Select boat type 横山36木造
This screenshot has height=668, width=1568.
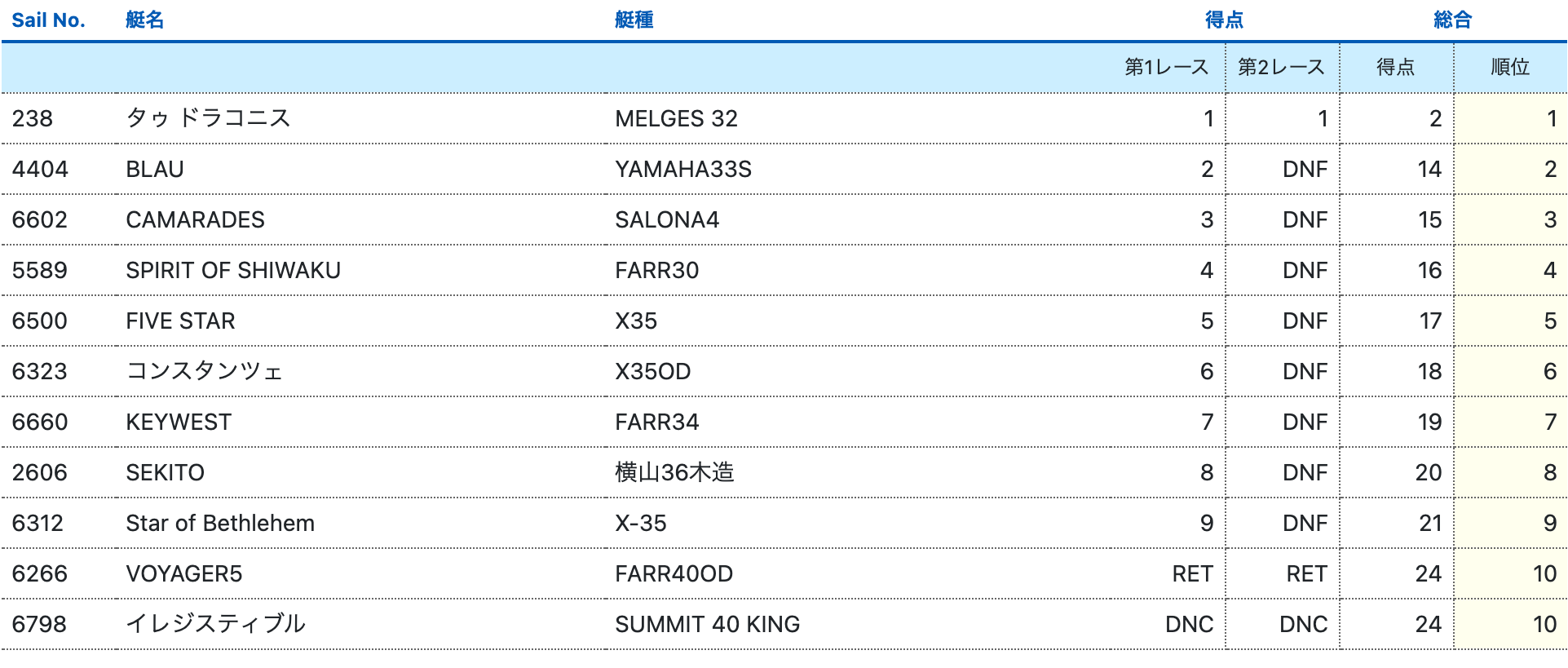(674, 472)
